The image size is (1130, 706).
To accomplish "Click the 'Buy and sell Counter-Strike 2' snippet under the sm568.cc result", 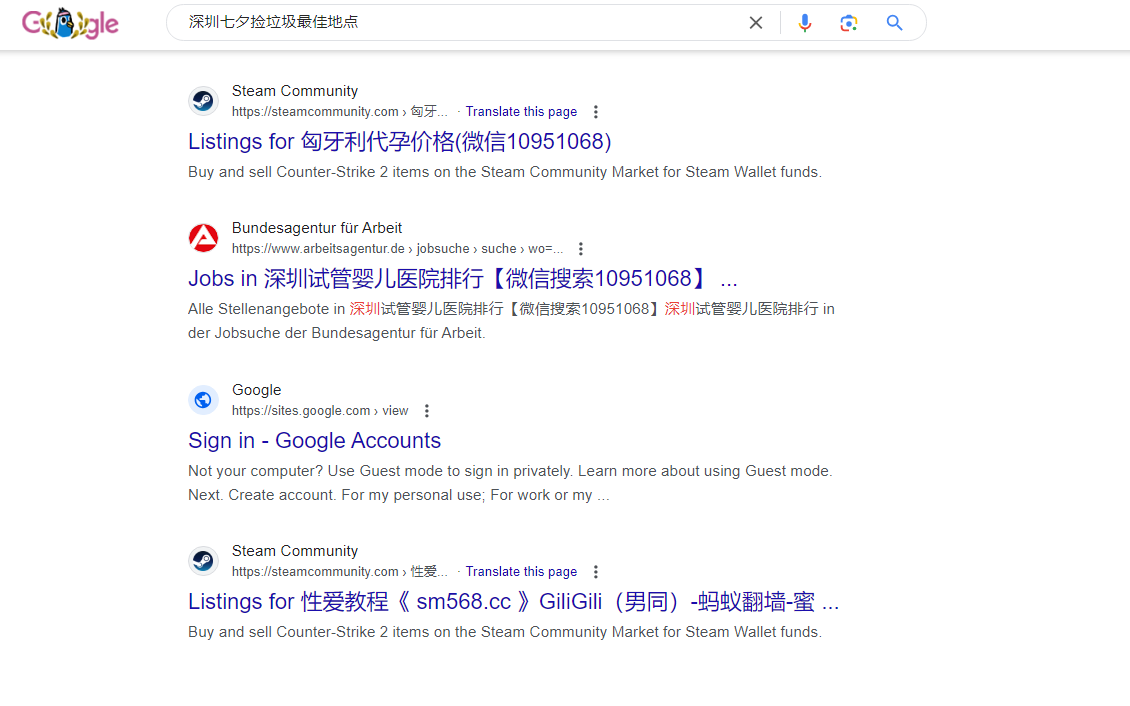I will tap(504, 632).
